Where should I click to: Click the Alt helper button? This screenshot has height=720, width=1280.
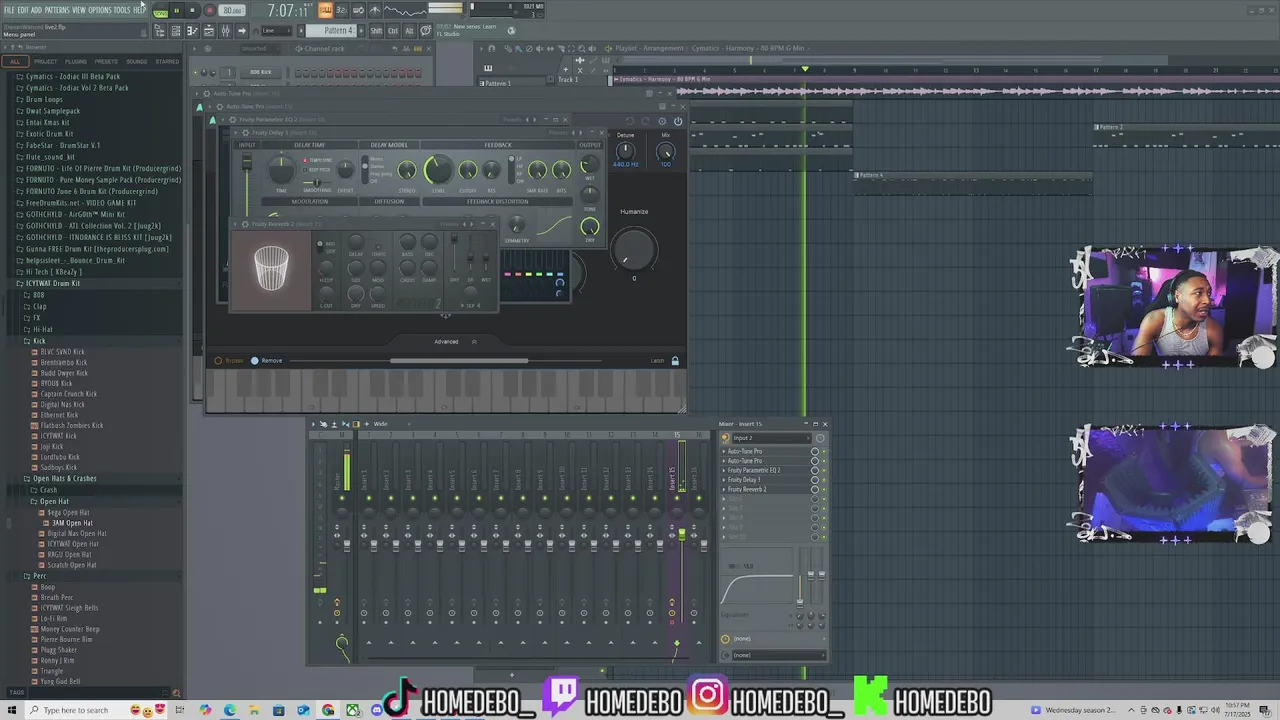(x=409, y=31)
